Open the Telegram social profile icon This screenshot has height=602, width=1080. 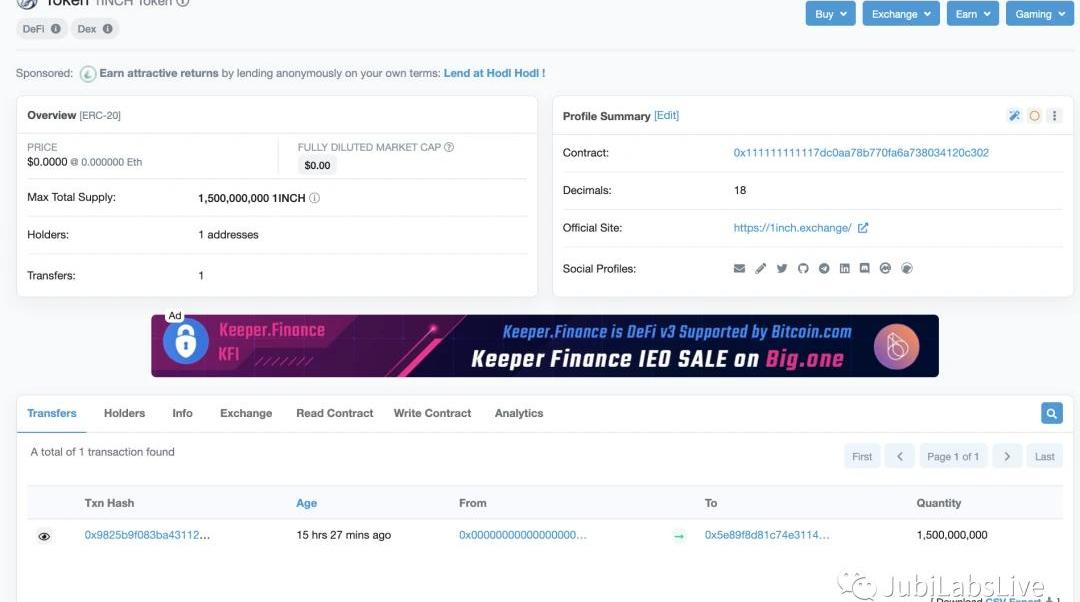[x=824, y=269]
